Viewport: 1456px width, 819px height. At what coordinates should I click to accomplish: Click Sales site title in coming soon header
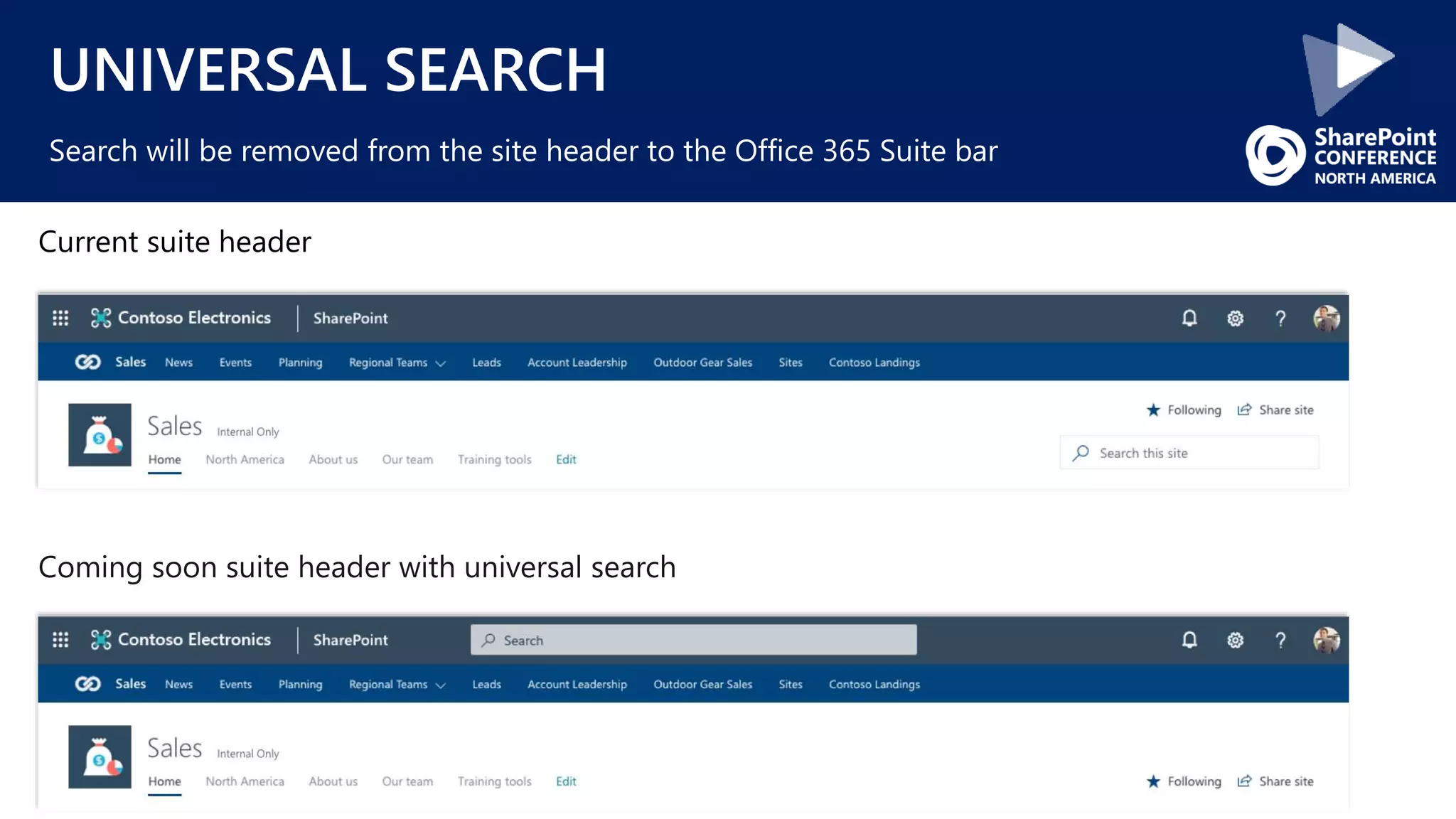pos(175,749)
